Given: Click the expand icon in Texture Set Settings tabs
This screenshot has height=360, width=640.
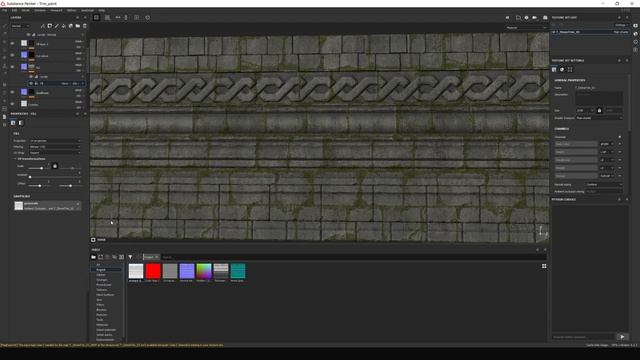Looking at the screenshot, I should tap(570, 69).
